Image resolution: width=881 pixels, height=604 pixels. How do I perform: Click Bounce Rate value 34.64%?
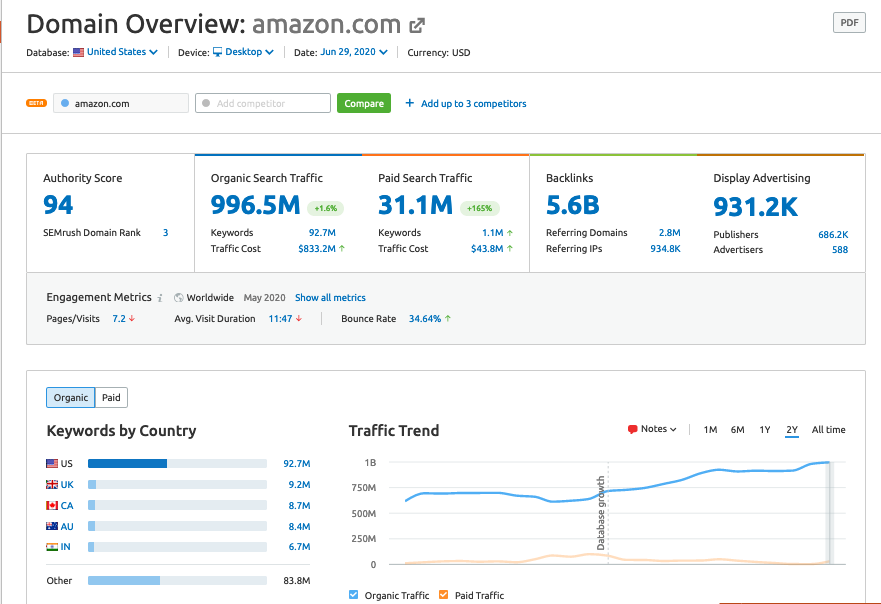(425, 319)
